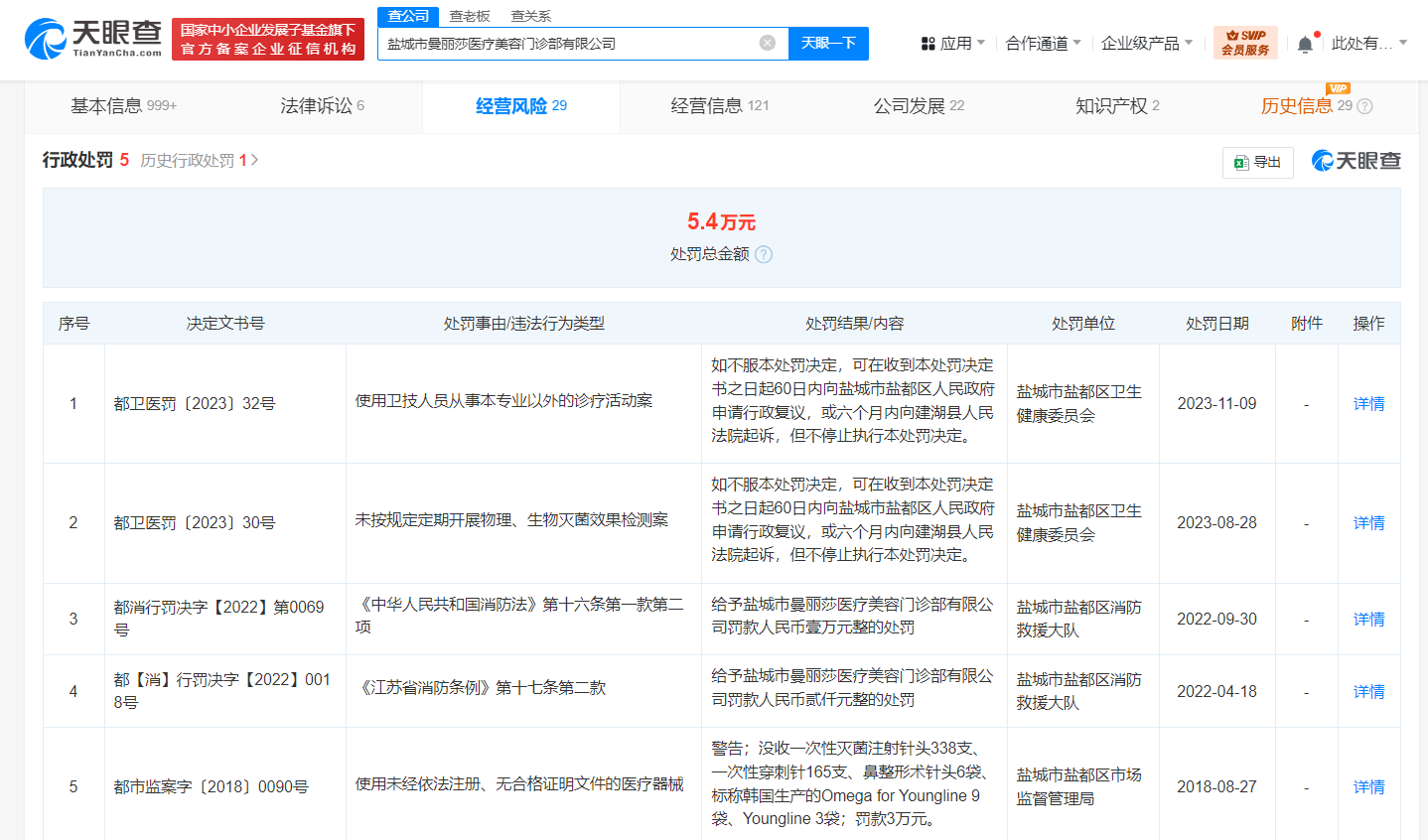Open the 经营信息 tab
The width and height of the screenshot is (1428, 840).
pos(720,106)
